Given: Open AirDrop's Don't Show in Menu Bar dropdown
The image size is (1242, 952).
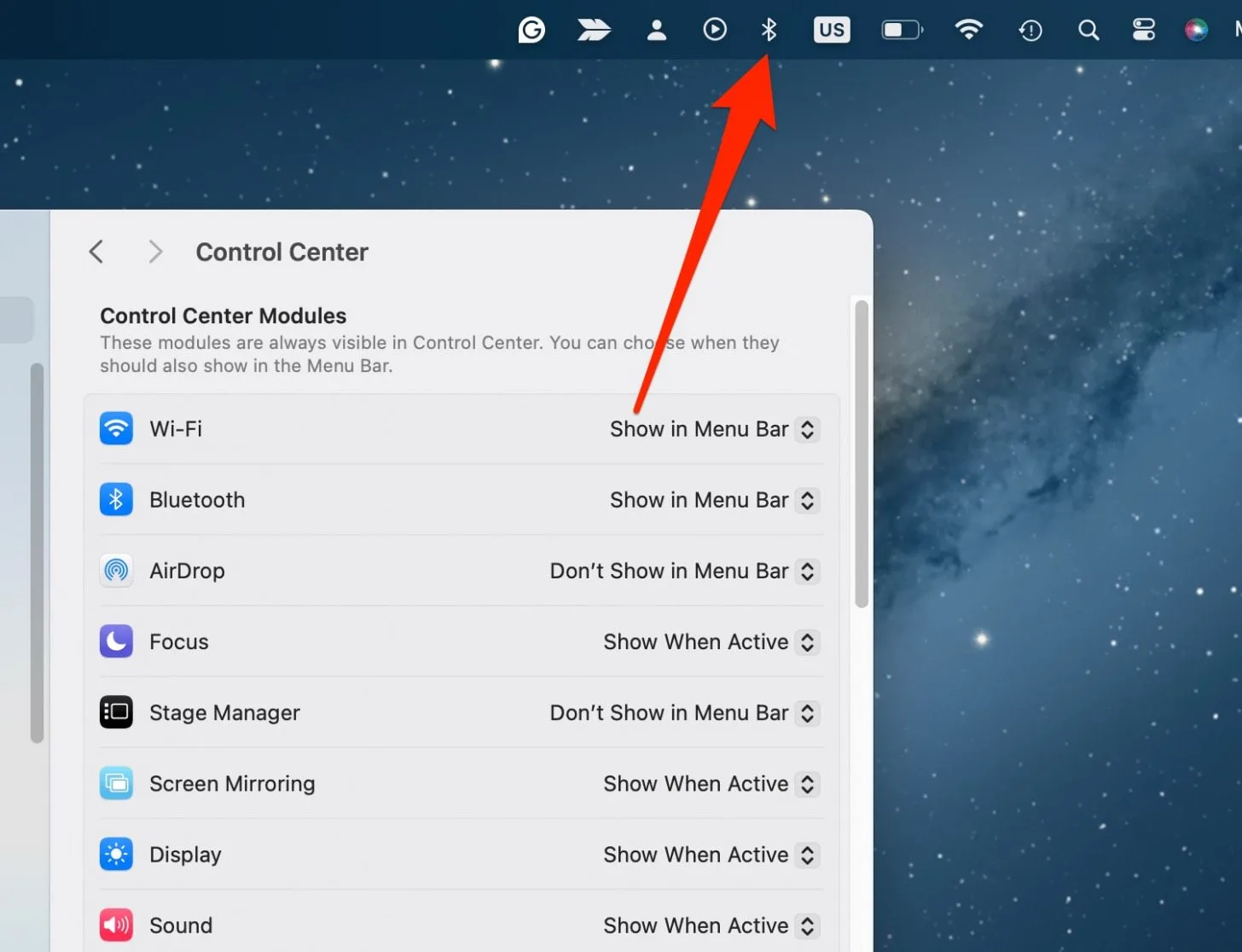Looking at the screenshot, I should point(683,571).
